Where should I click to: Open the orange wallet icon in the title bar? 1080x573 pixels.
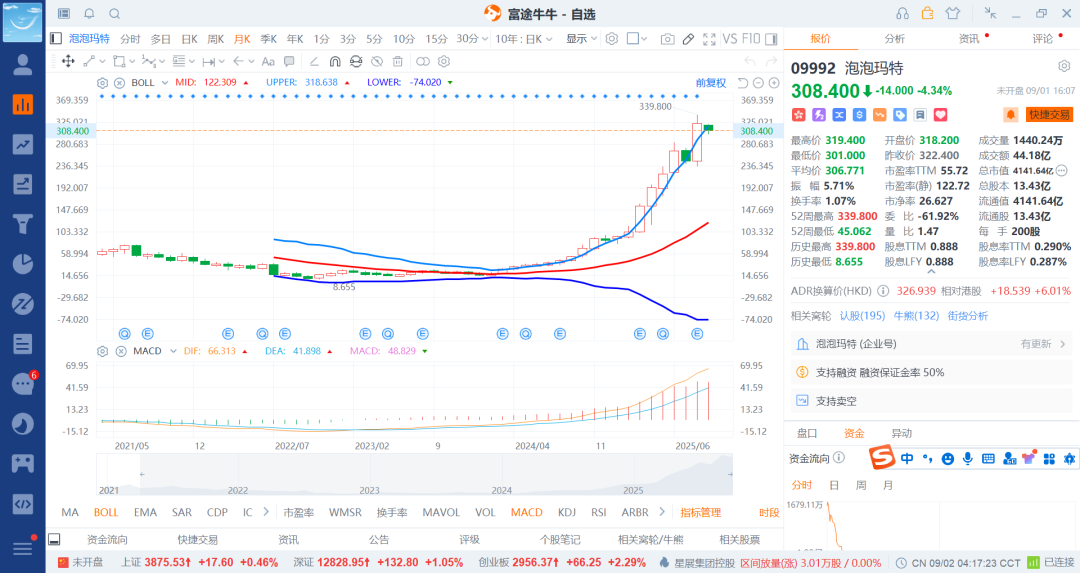(927, 13)
